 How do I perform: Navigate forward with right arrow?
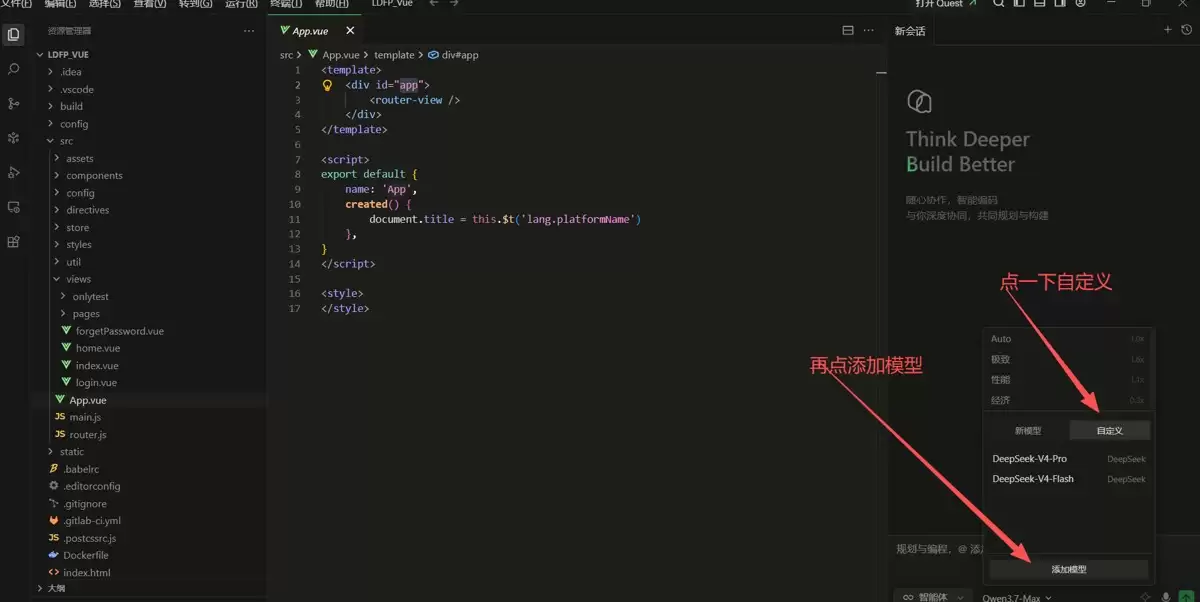pos(454,4)
